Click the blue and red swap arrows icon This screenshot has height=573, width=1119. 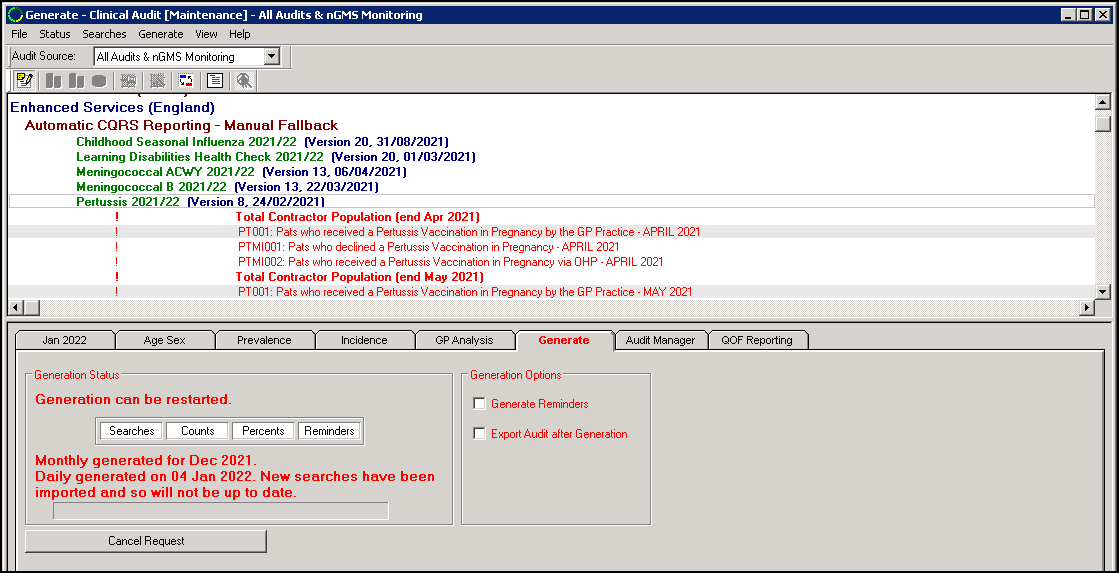pyautogui.click(x=186, y=81)
